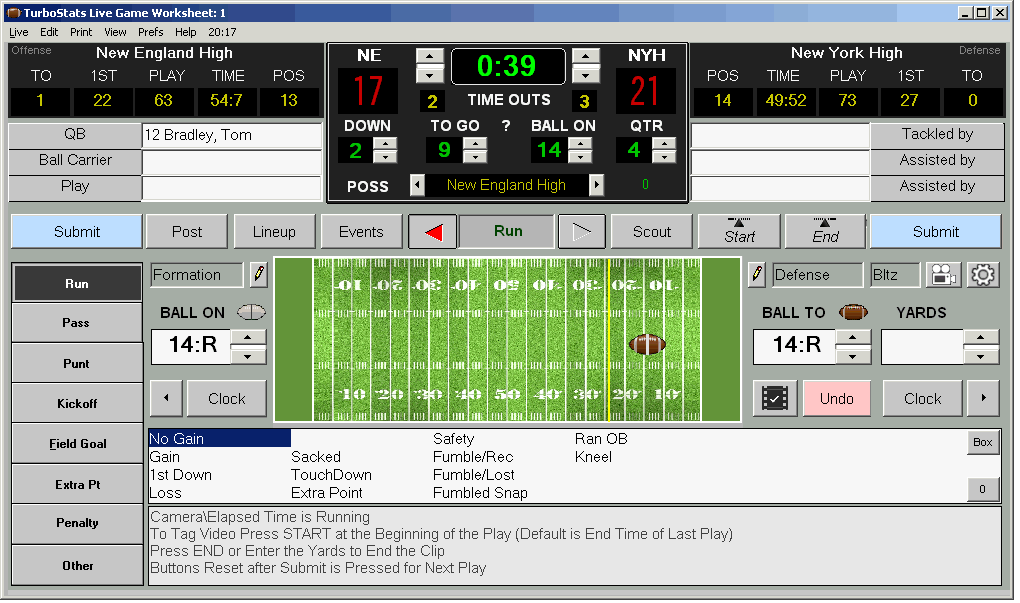The height and width of the screenshot is (603, 1020).
Task: Select the Kickoff play type
Action: pyautogui.click(x=77, y=403)
